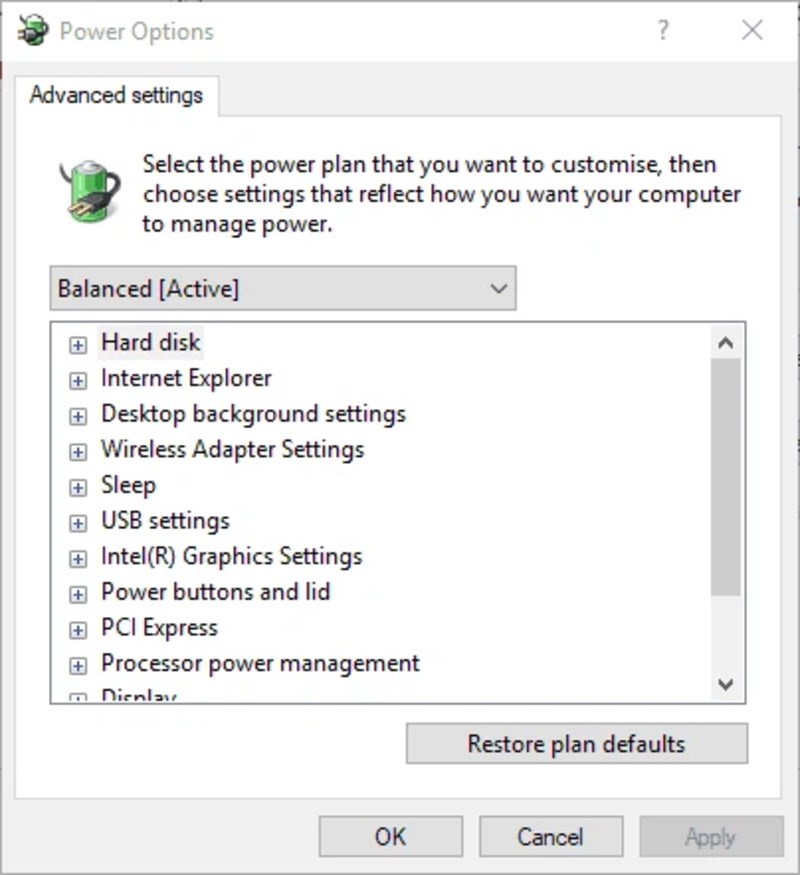Click the scroll up arrow in settings list
The image size is (800, 875).
(x=726, y=343)
